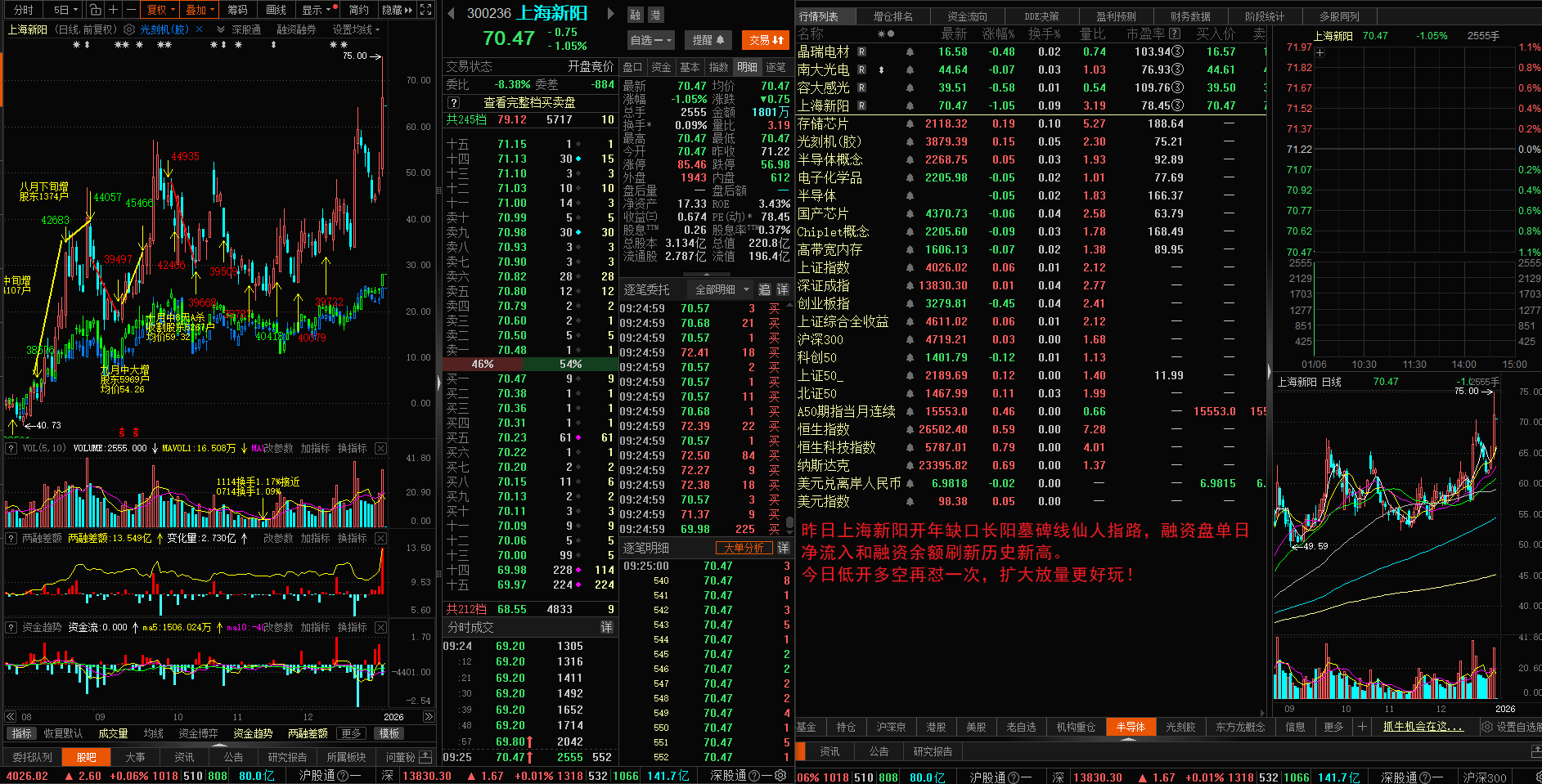
Task: Open the gear settings beside 前复权
Action: pyautogui.click(x=128, y=29)
